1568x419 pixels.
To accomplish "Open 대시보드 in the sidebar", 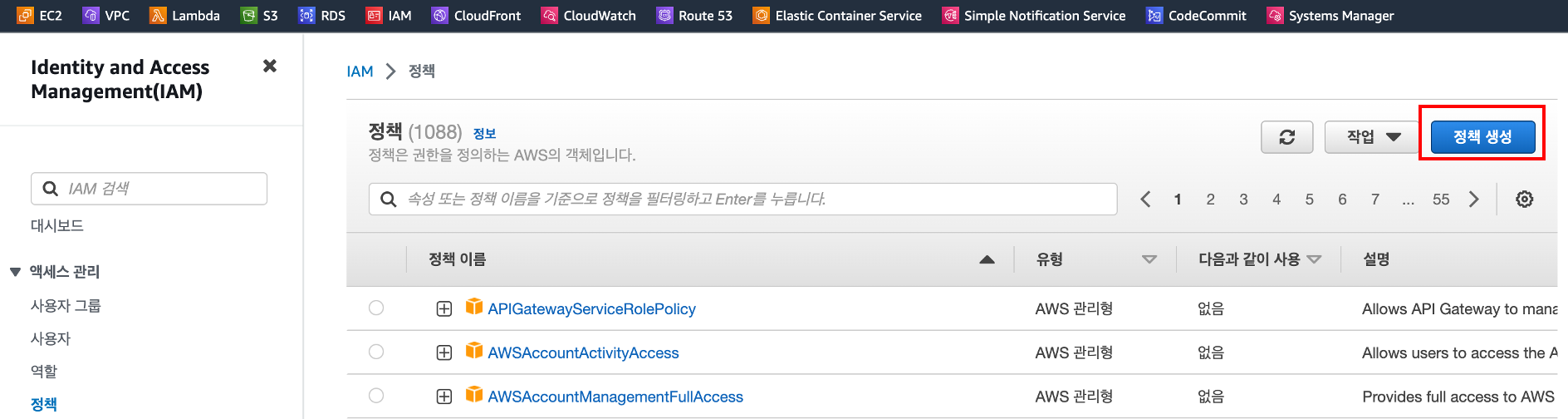I will pyautogui.click(x=57, y=226).
